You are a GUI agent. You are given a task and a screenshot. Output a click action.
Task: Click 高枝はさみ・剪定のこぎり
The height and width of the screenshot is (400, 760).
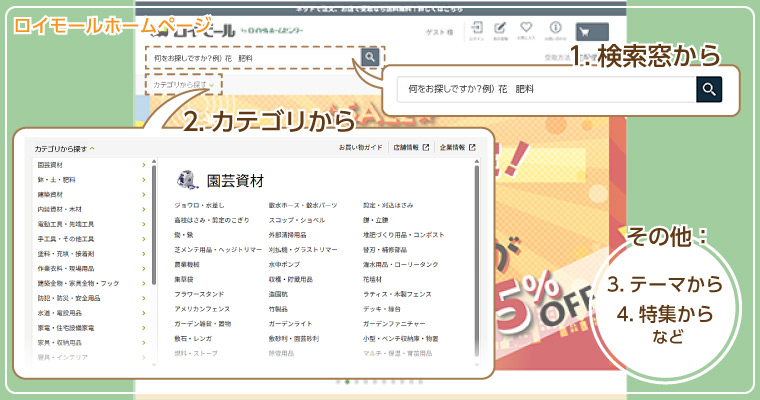click(x=212, y=220)
